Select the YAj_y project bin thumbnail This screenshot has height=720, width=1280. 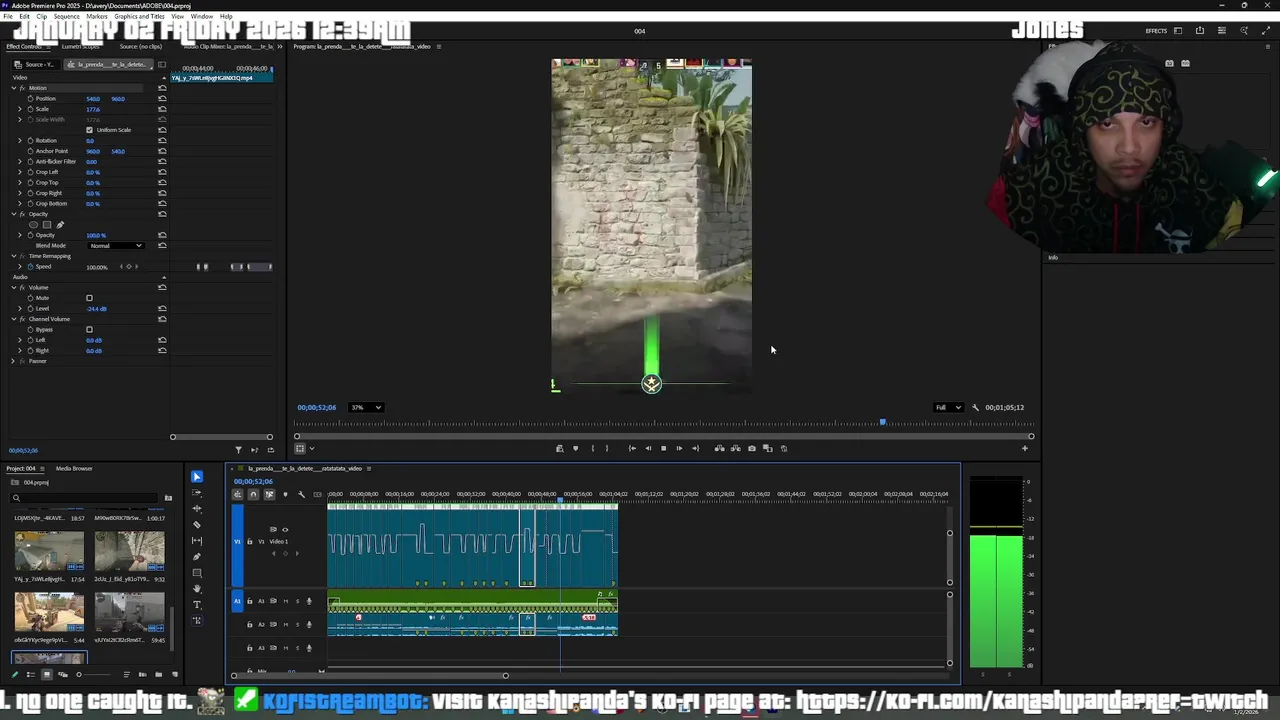[x=49, y=551]
